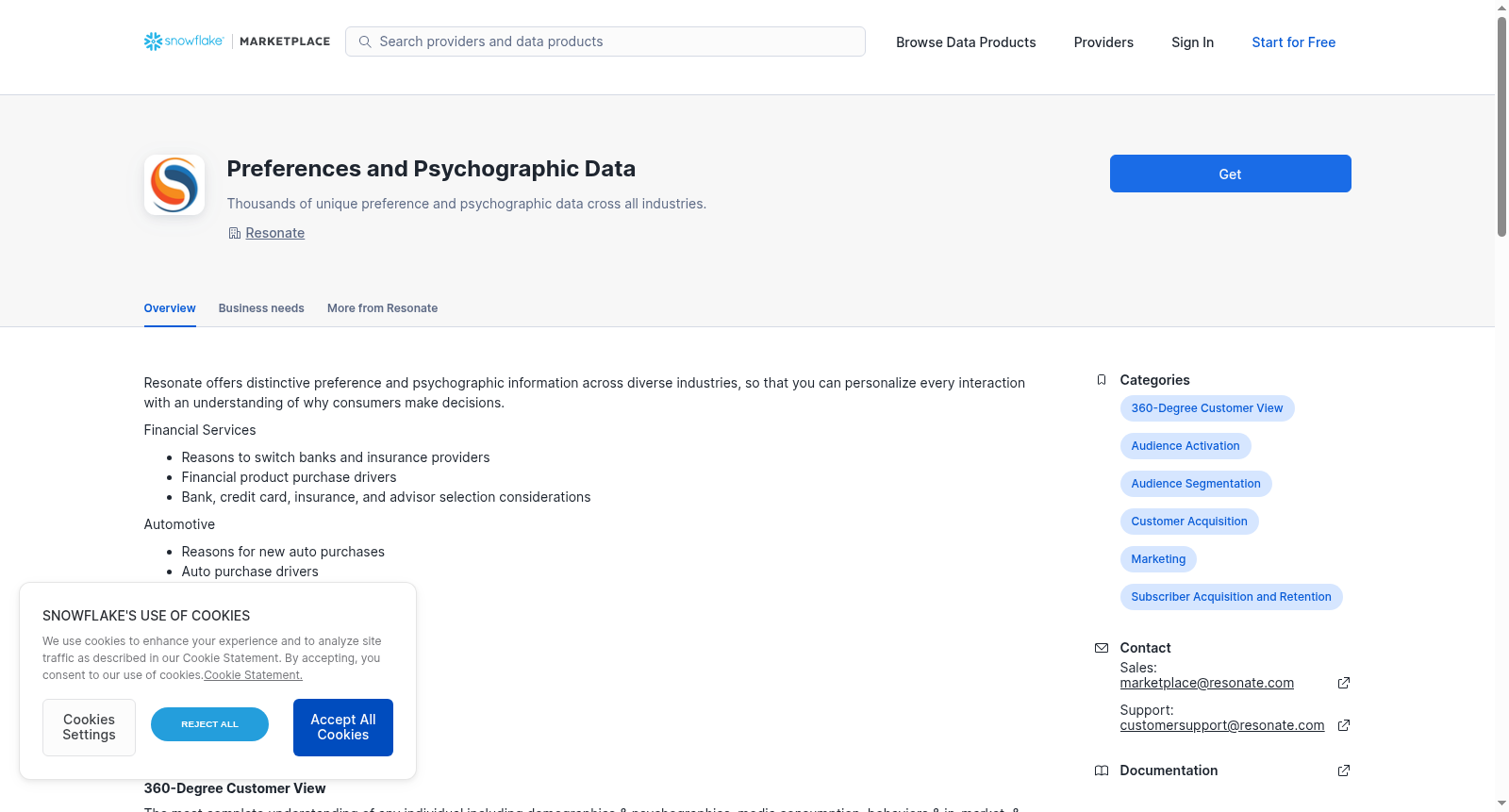Click the blue Get button
1509x812 pixels.
click(x=1231, y=174)
